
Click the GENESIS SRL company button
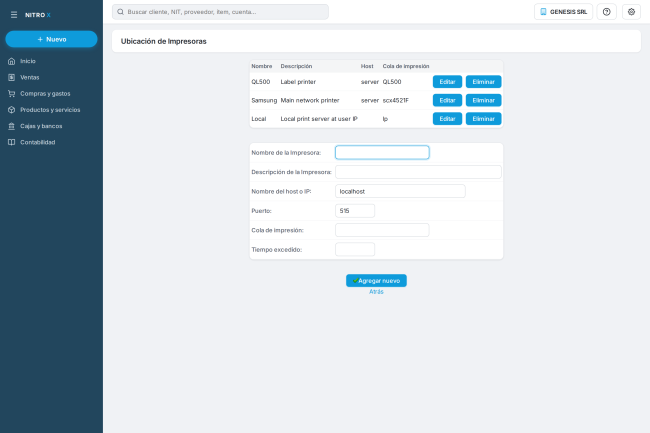[x=563, y=12]
